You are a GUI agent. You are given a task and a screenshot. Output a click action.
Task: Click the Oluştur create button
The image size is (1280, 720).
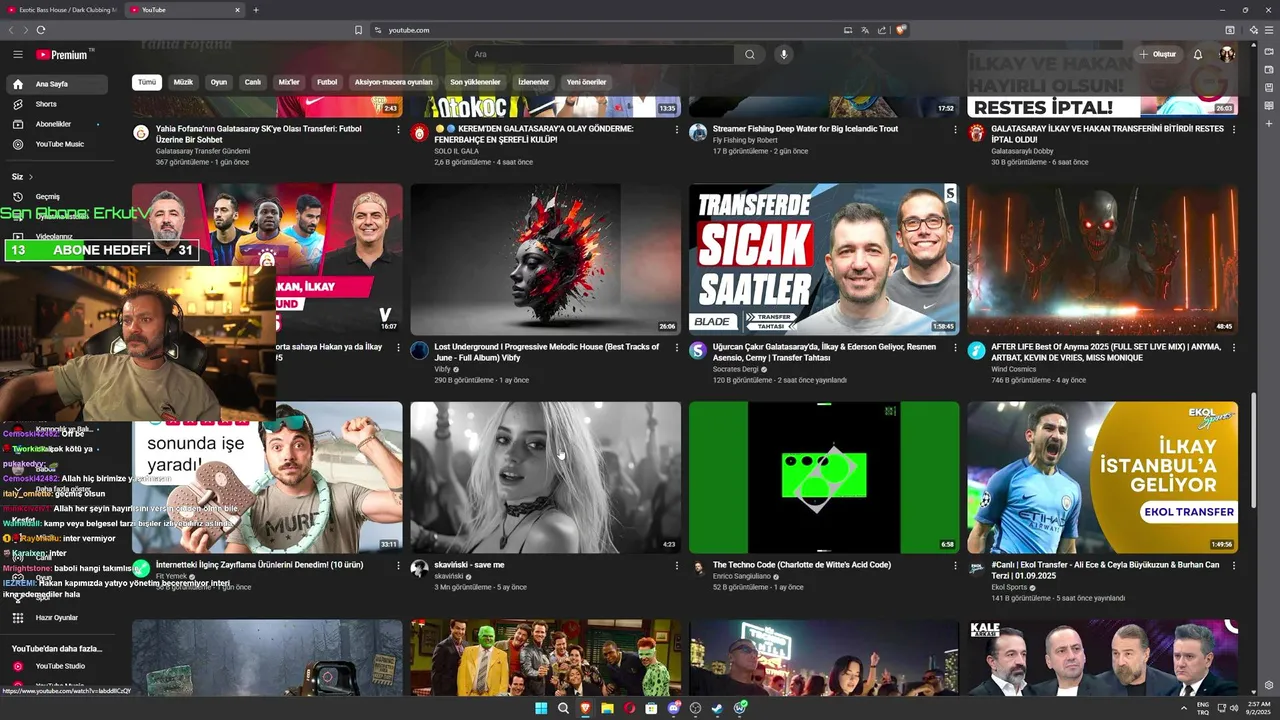(x=1158, y=54)
